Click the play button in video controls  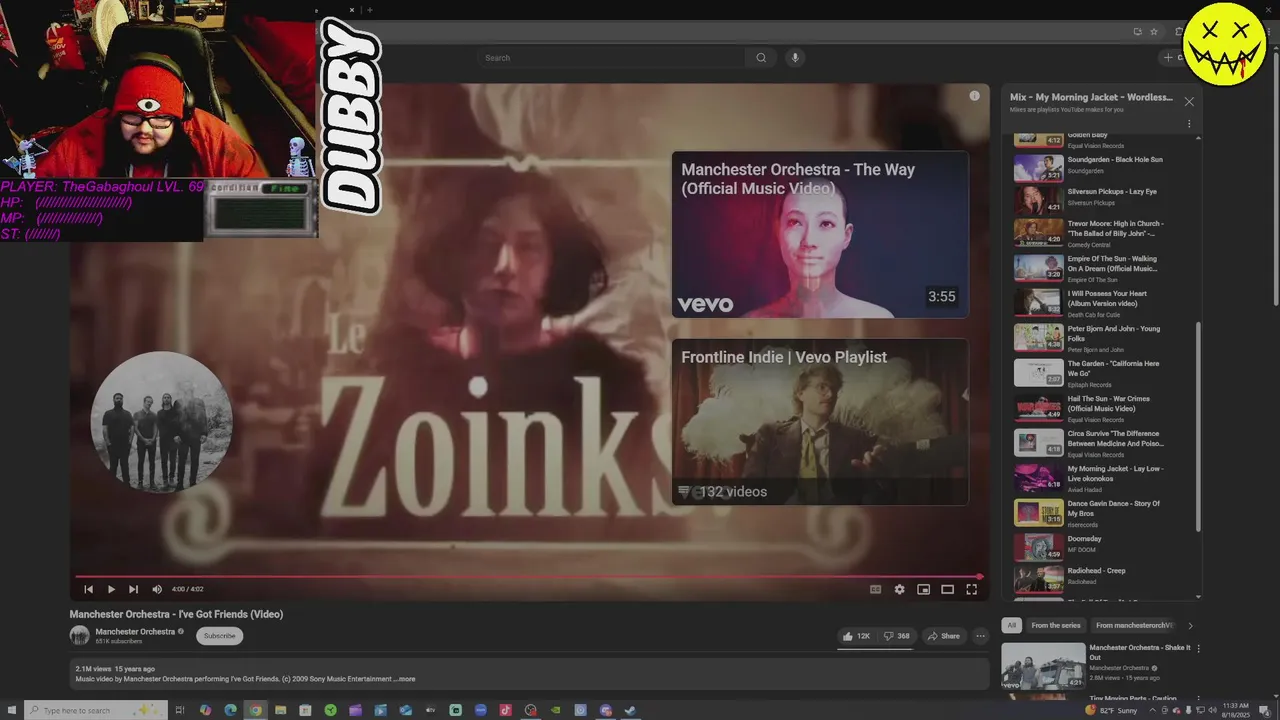click(111, 589)
